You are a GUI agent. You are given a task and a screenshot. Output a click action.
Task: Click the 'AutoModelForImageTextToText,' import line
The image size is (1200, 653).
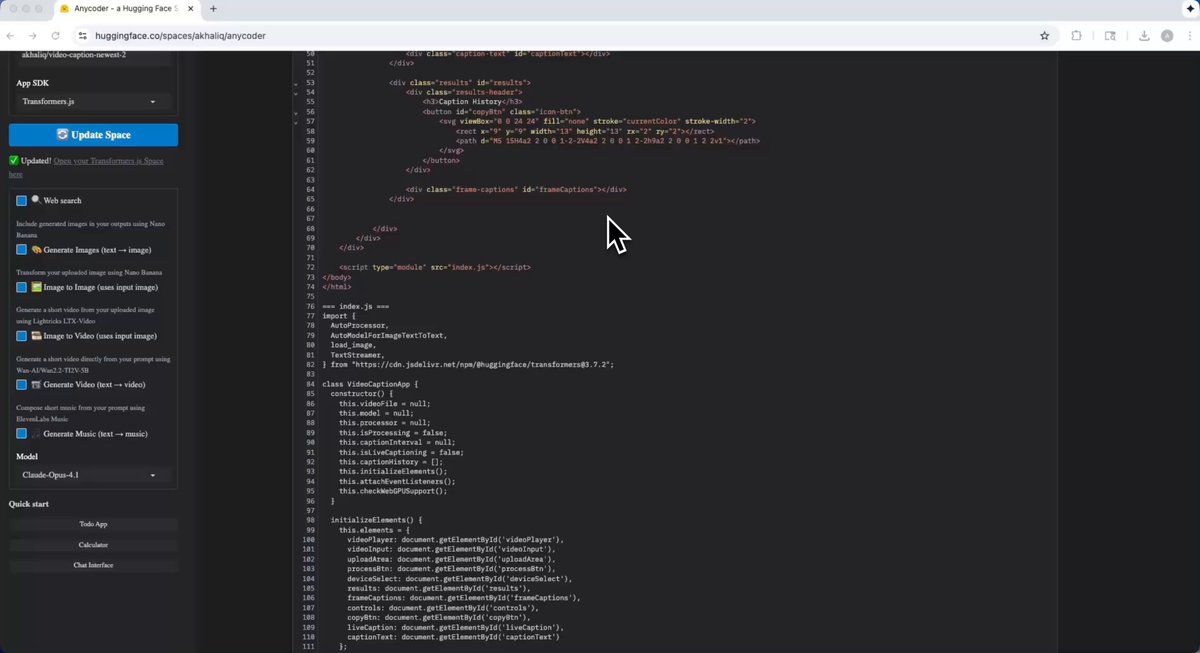389,336
